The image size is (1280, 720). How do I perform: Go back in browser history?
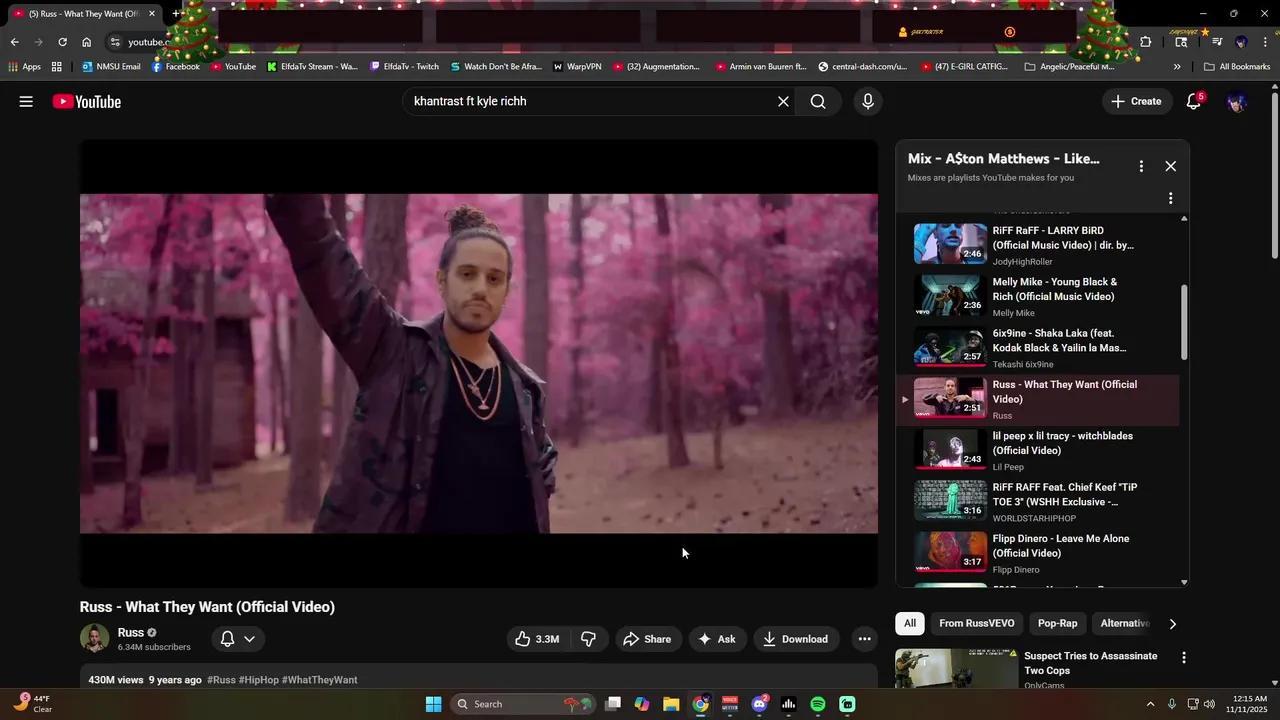pyautogui.click(x=14, y=42)
